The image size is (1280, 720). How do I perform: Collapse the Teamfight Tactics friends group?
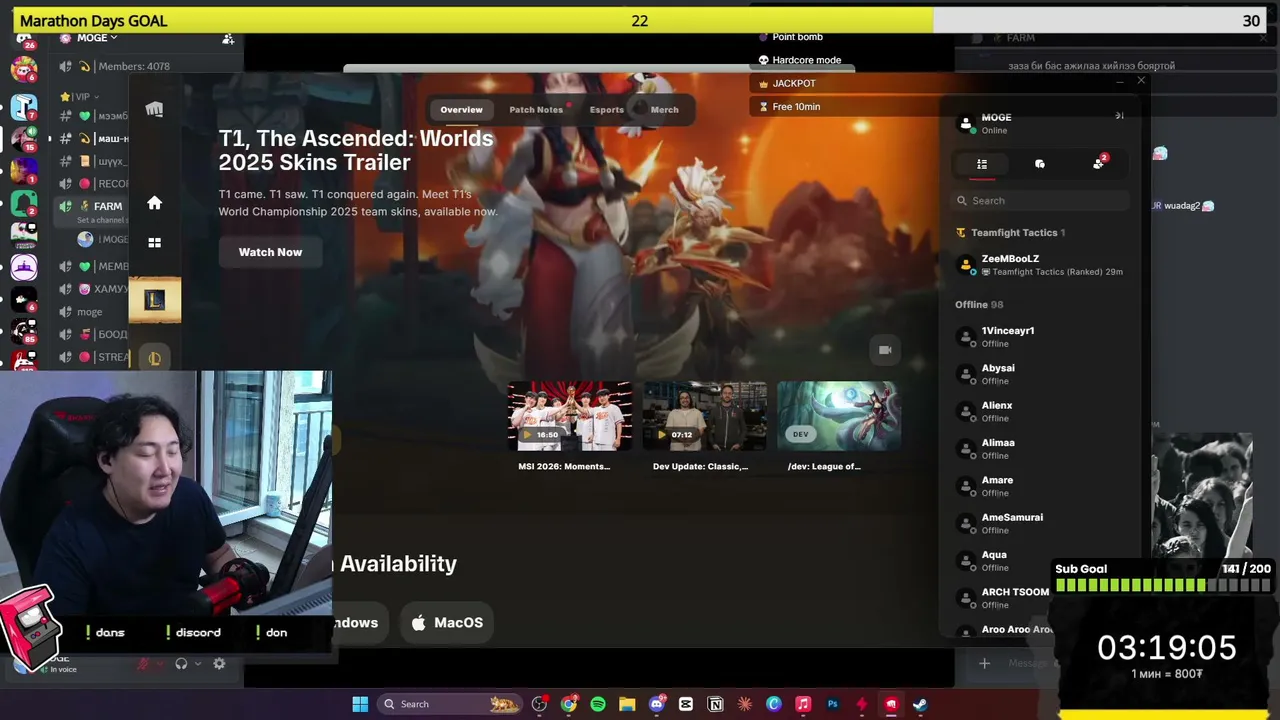pos(1011,233)
